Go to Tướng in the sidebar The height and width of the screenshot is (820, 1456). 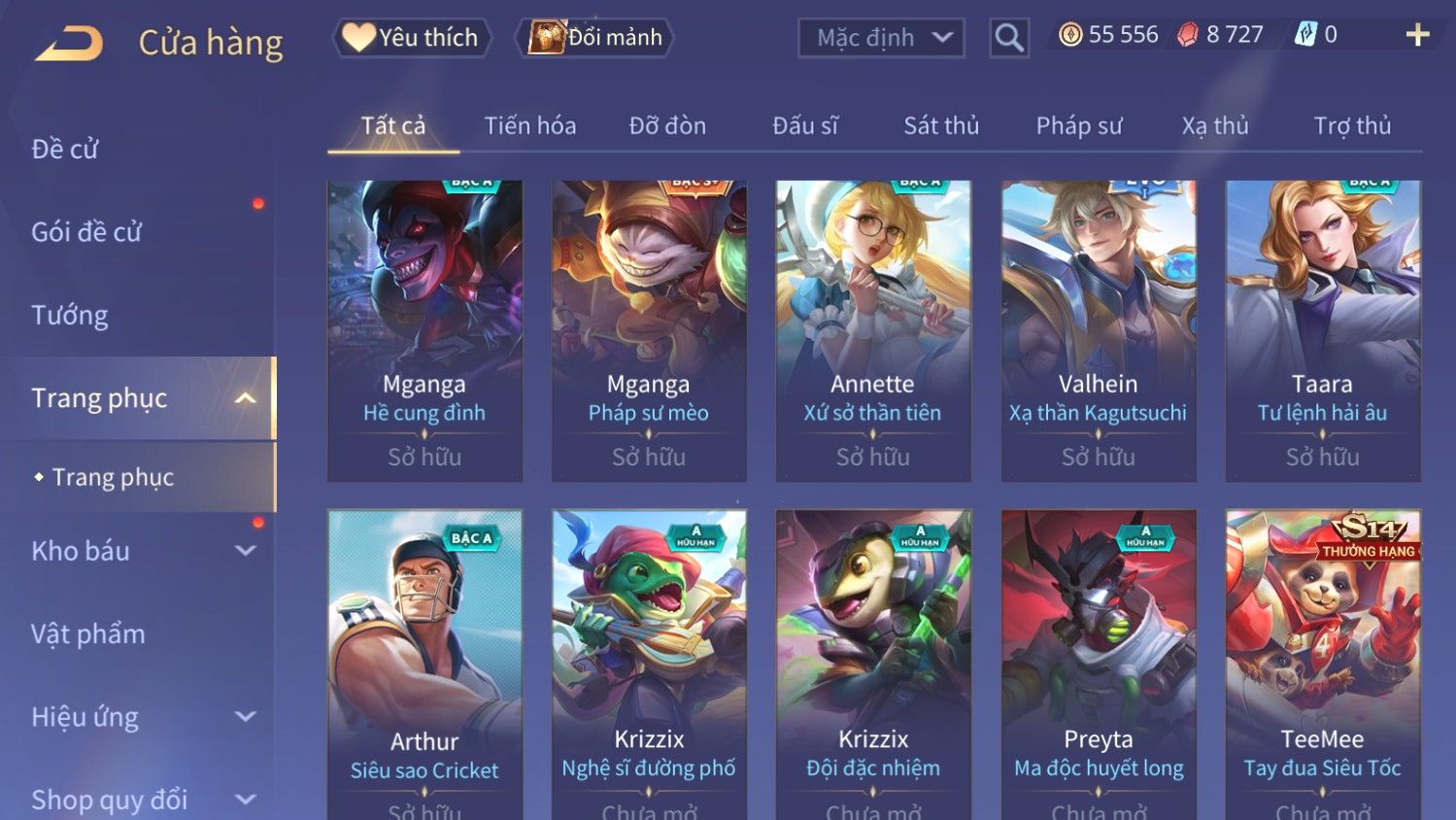70,315
